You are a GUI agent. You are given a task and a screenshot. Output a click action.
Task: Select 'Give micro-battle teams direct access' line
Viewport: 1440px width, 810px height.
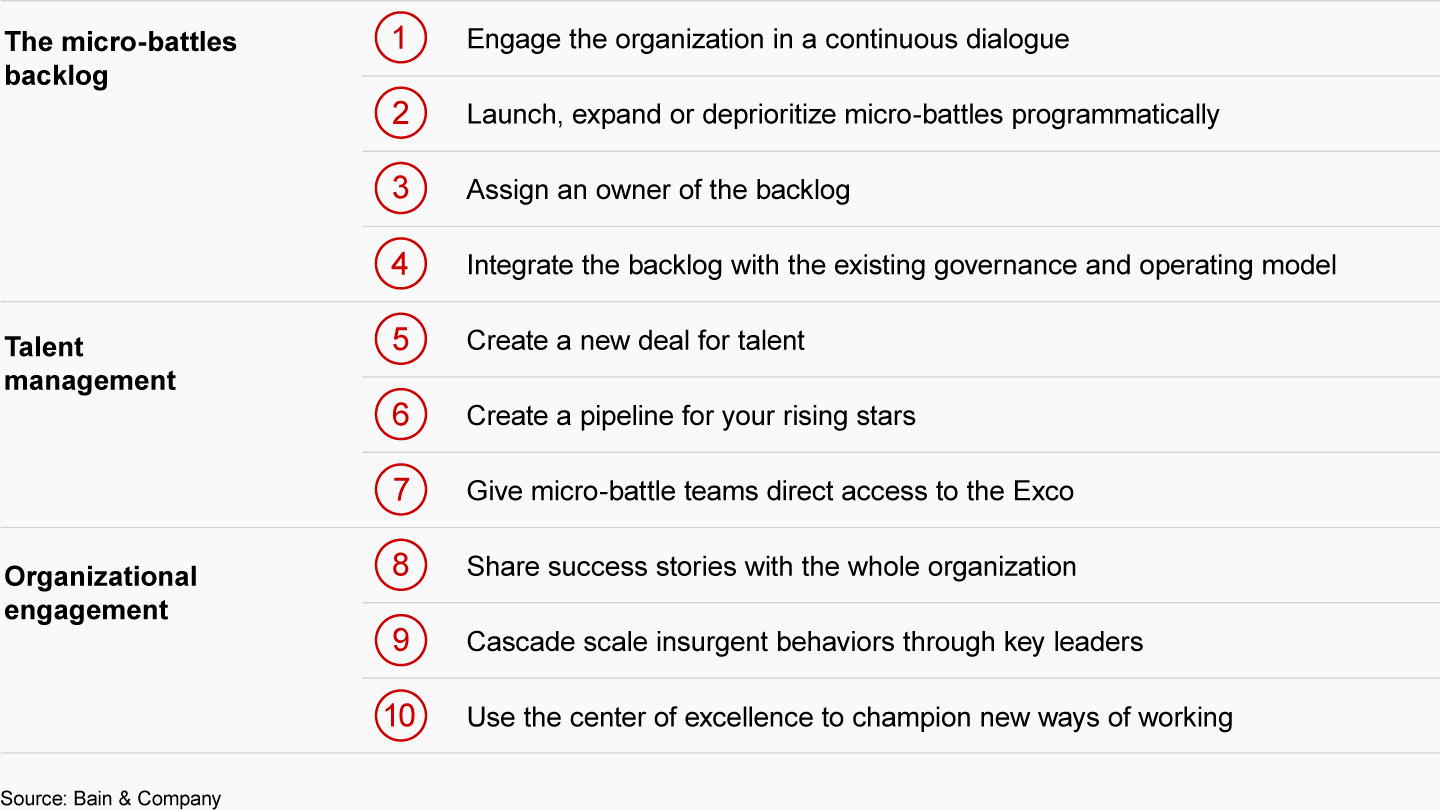[x=770, y=491]
